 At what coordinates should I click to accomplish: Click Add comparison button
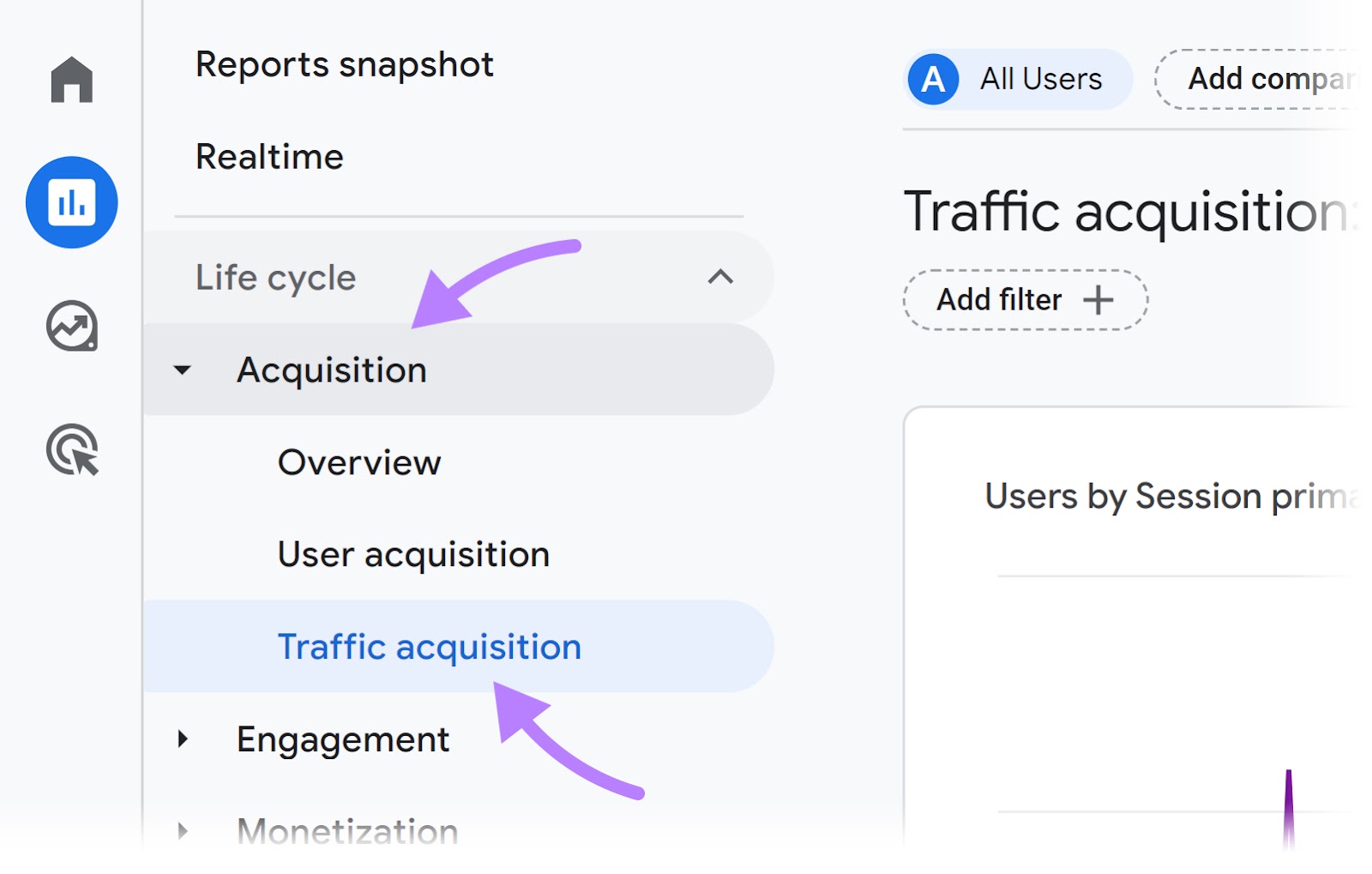1256,79
